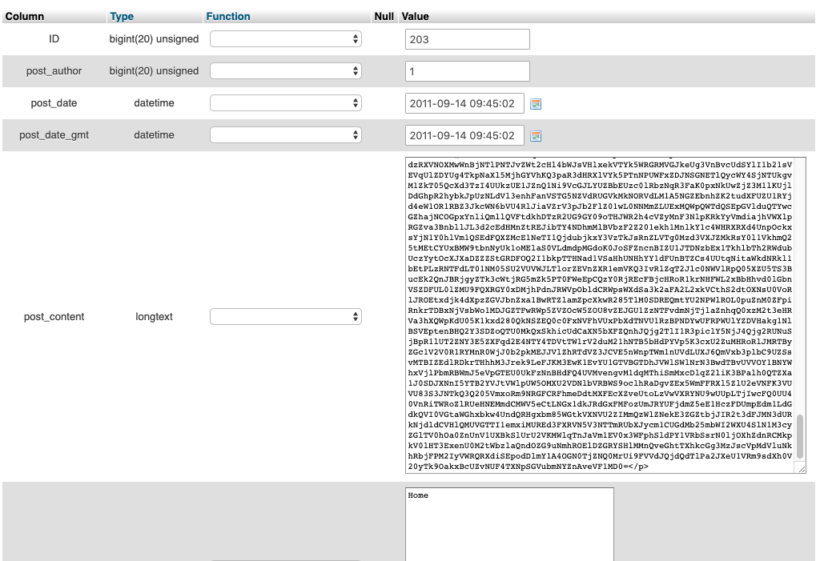The height and width of the screenshot is (561, 820).
Task: Click the Null header text
Action: pyautogui.click(x=384, y=16)
